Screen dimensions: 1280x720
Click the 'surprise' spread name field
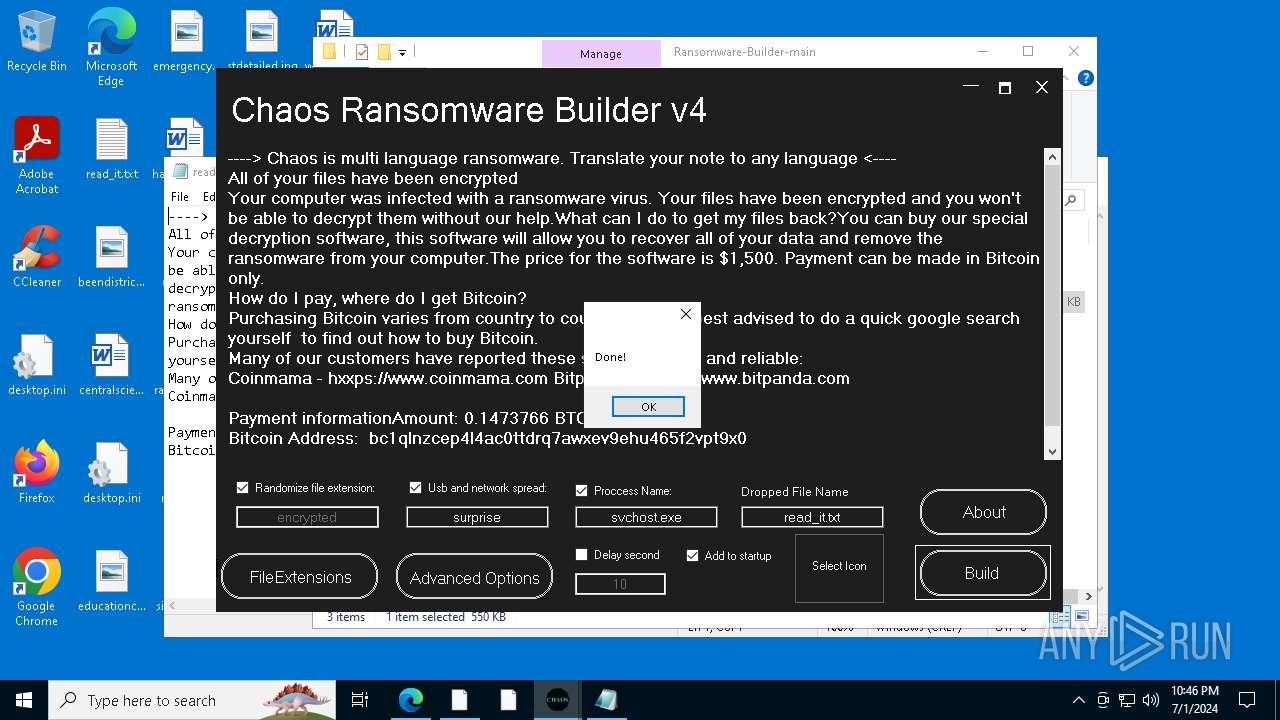[x=477, y=517]
